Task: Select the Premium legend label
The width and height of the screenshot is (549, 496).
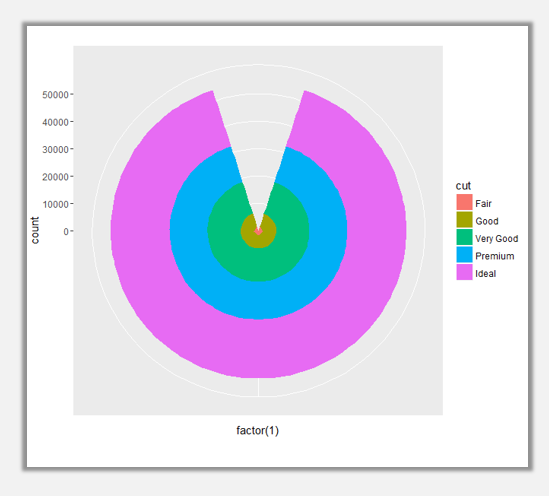Action: point(494,256)
